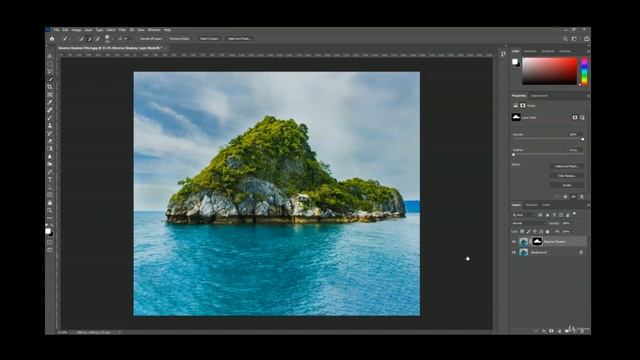Viewport: 640px width, 360px height.
Task: Click Select and Mask in Properties panel
Action: click(567, 166)
